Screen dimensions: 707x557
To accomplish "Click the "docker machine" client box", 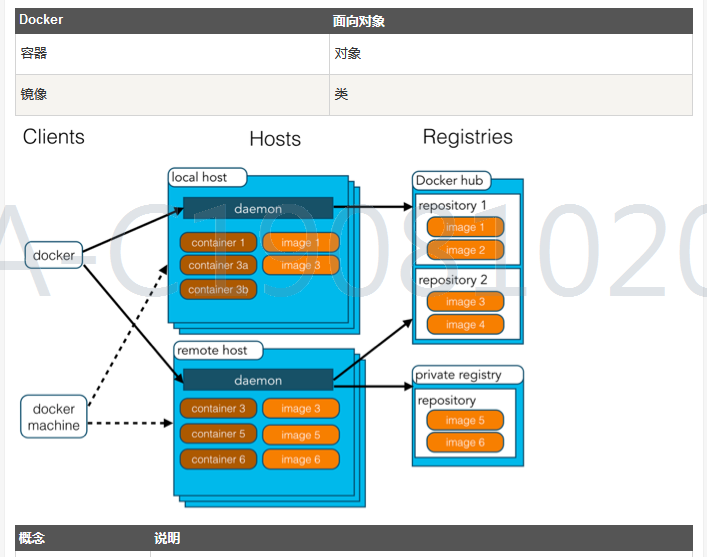I will pos(54,417).
